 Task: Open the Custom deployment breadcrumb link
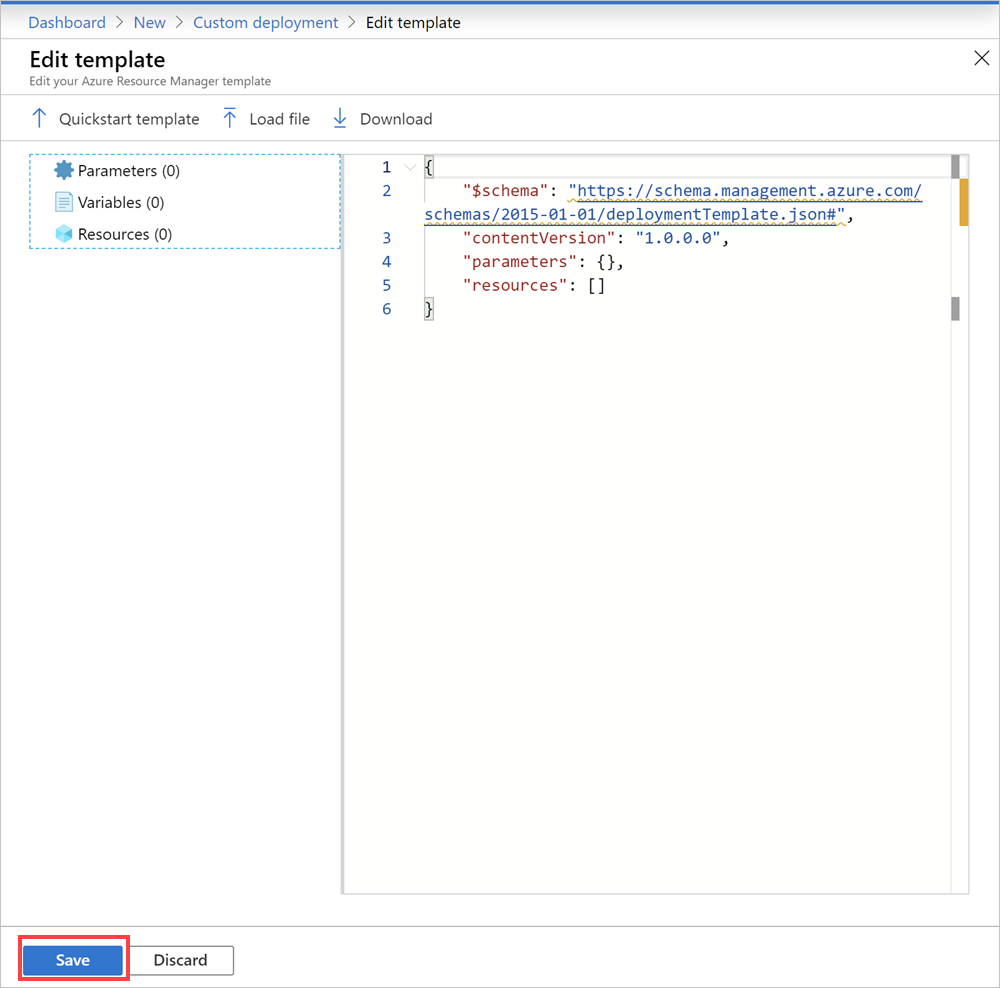tap(265, 22)
